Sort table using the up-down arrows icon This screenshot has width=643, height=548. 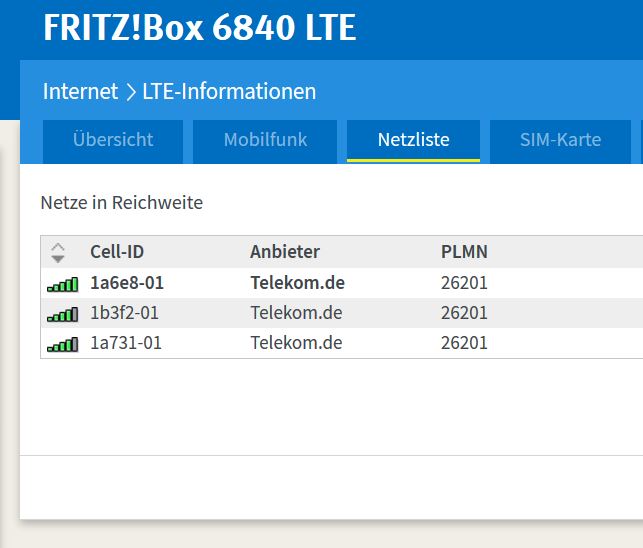pyautogui.click(x=58, y=252)
